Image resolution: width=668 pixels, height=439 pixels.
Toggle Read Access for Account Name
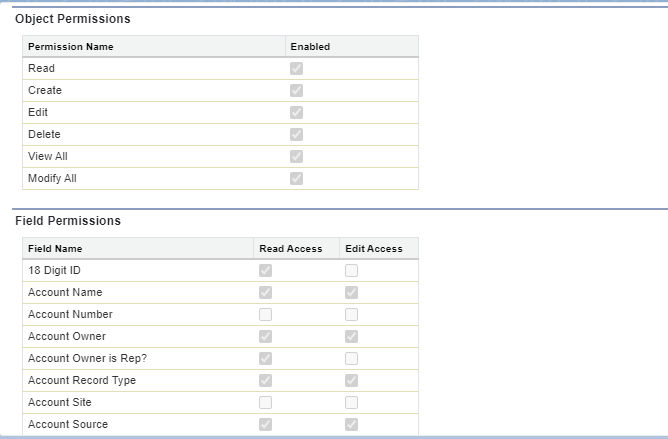pos(265,292)
